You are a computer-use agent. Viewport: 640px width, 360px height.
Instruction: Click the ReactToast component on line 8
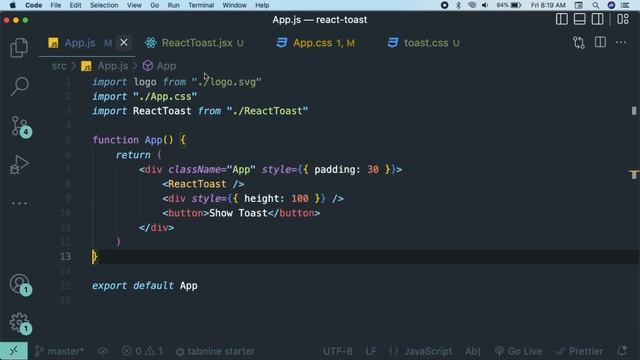[197, 184]
